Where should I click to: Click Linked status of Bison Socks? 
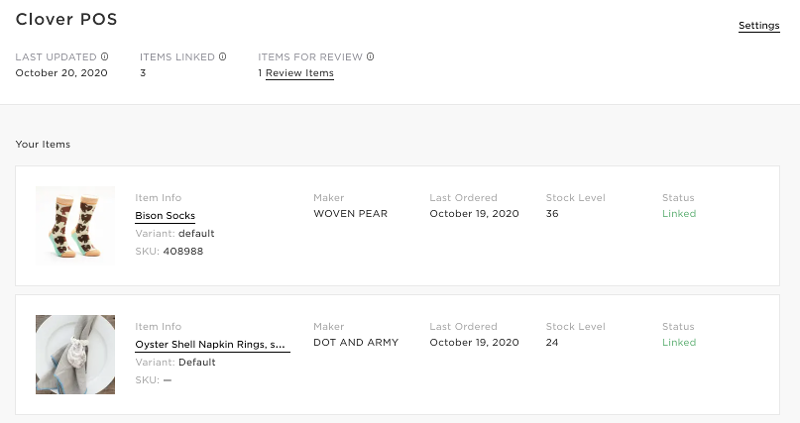679,214
